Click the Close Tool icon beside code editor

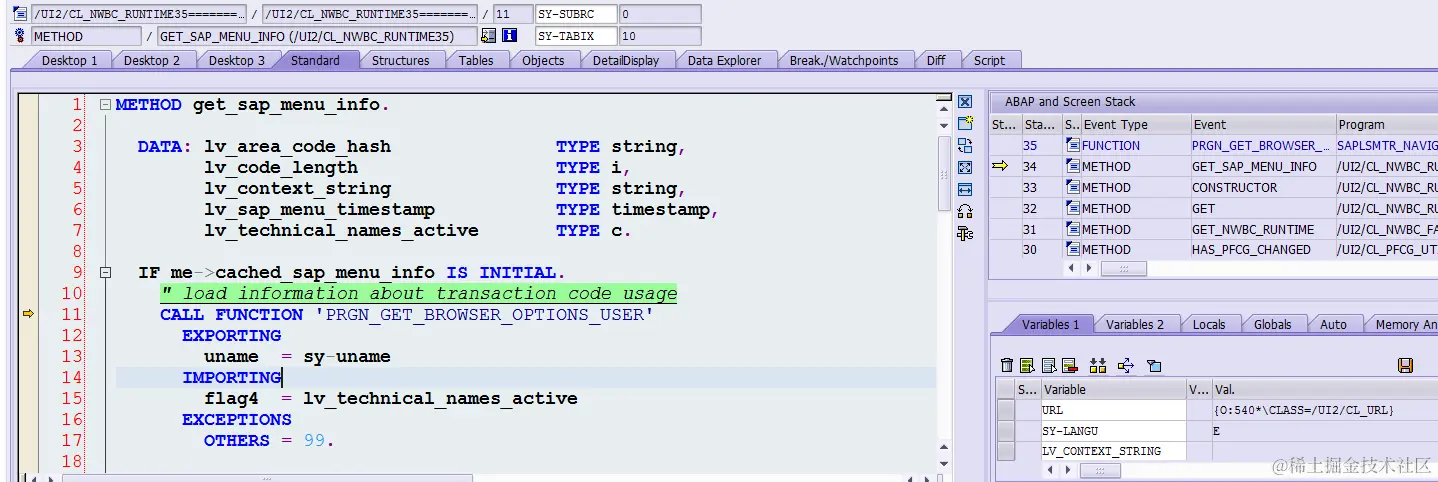click(965, 102)
